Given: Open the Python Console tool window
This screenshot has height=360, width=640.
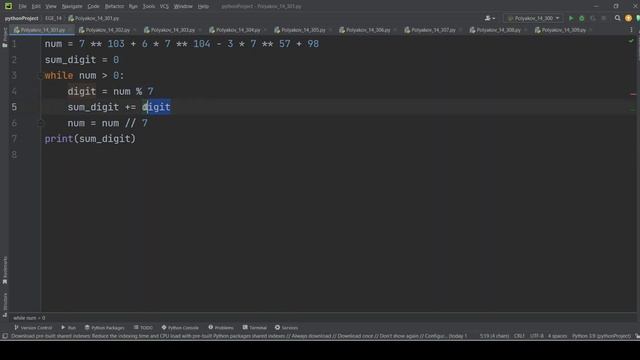Looking at the screenshot, I should point(180,327).
